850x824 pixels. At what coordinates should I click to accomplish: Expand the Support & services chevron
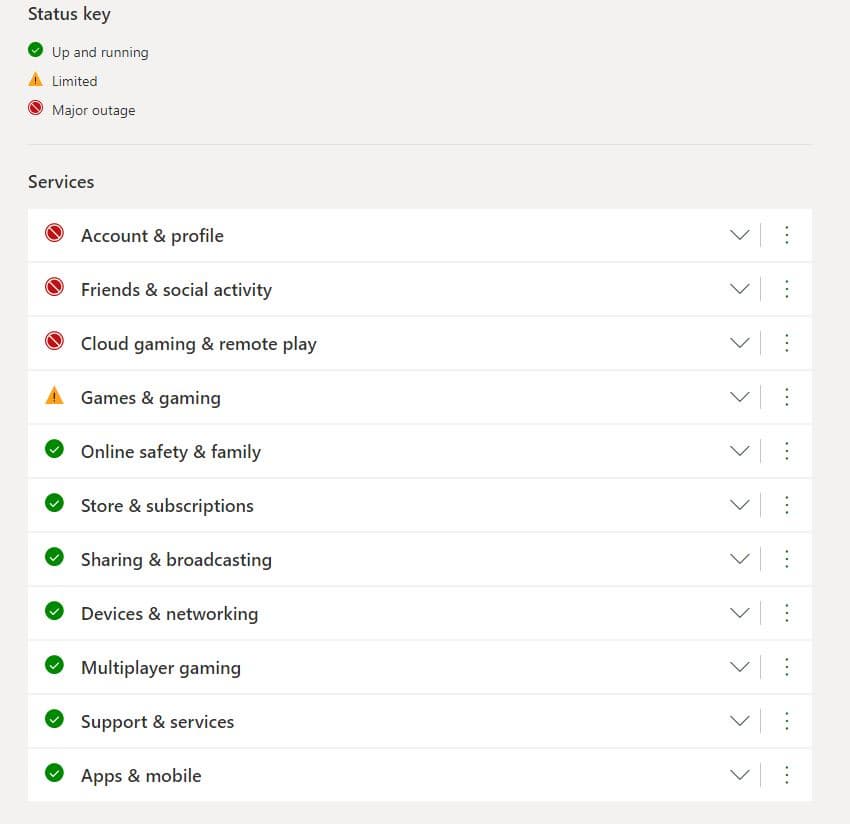point(739,721)
